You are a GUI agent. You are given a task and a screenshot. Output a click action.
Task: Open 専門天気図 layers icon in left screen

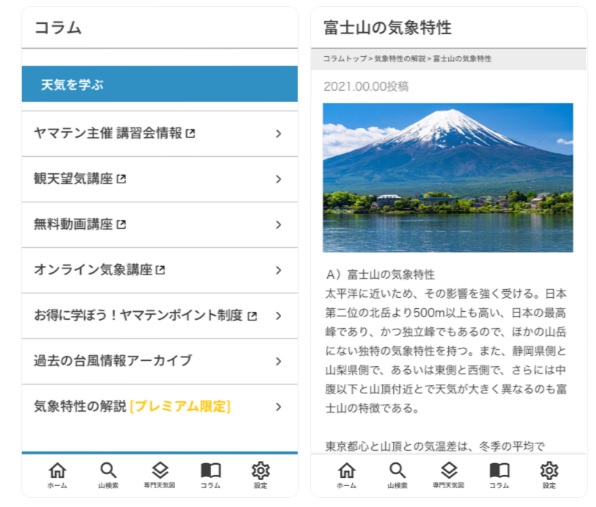(x=160, y=471)
